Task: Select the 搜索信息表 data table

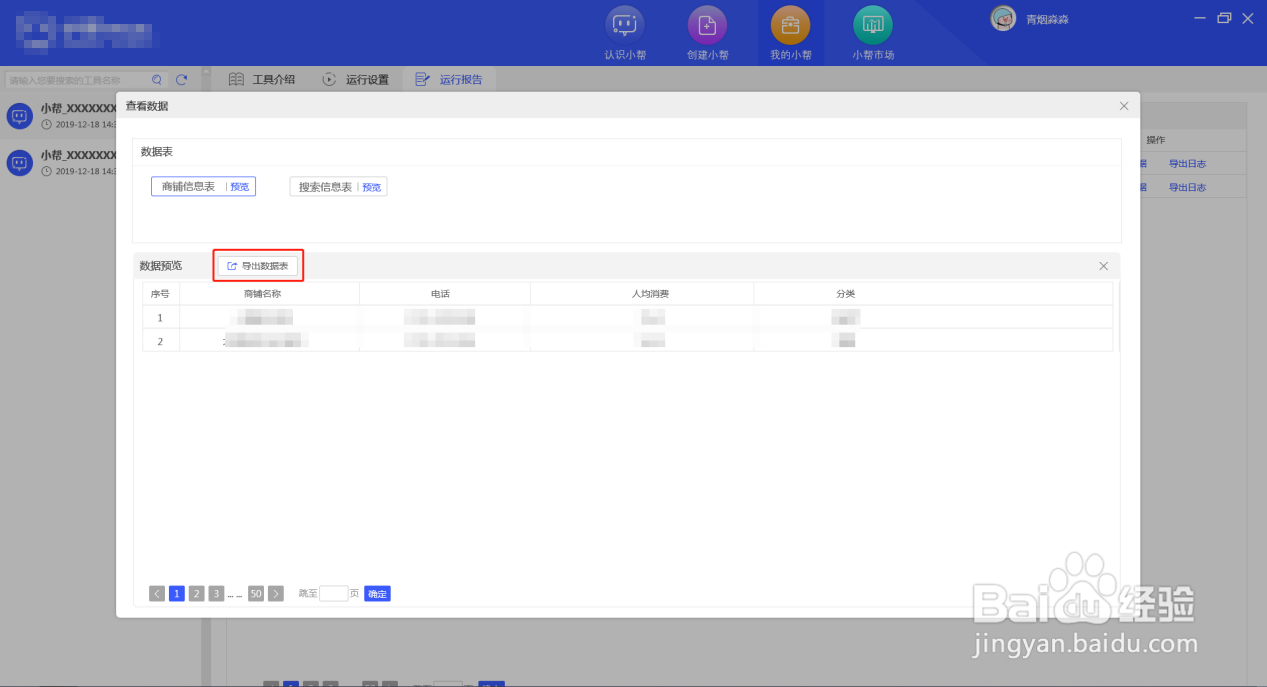Action: coord(325,187)
